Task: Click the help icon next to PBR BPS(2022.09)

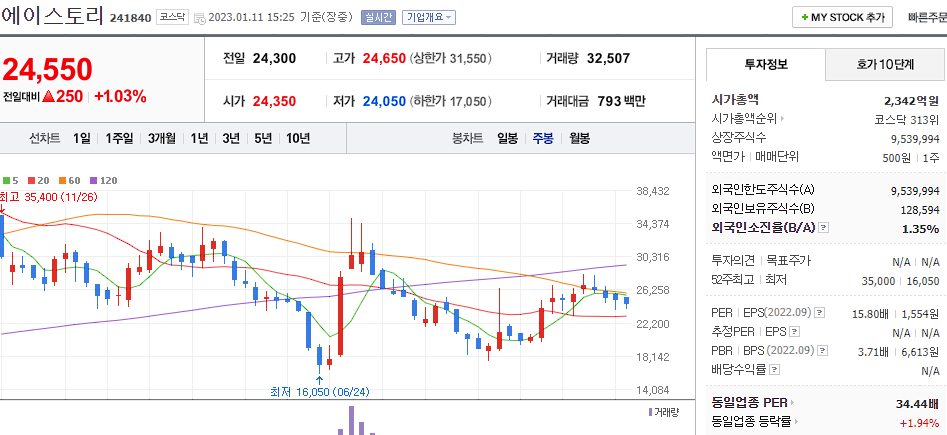Action: (823, 350)
